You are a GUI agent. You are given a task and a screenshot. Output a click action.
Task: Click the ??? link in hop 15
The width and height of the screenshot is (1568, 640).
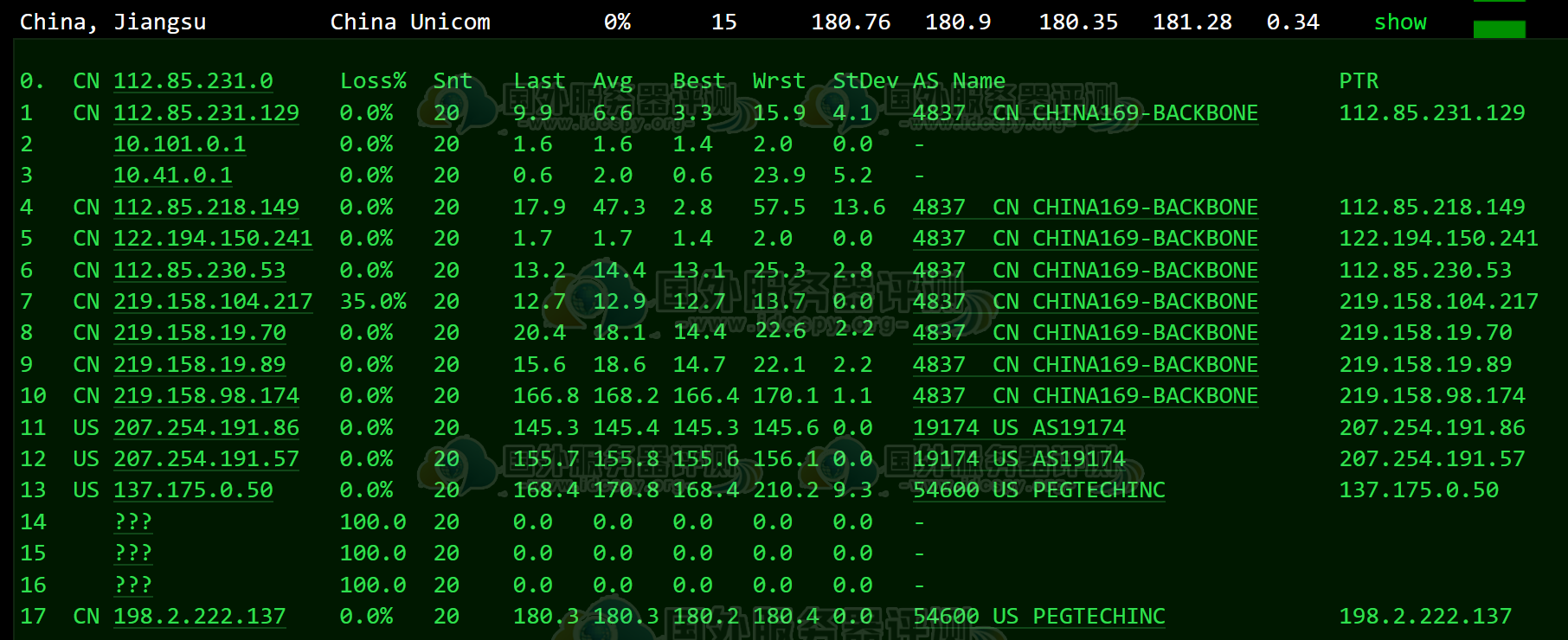click(133, 554)
